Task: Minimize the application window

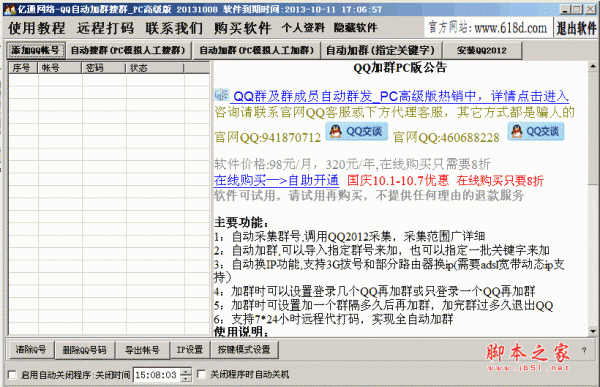Action: click(566, 9)
